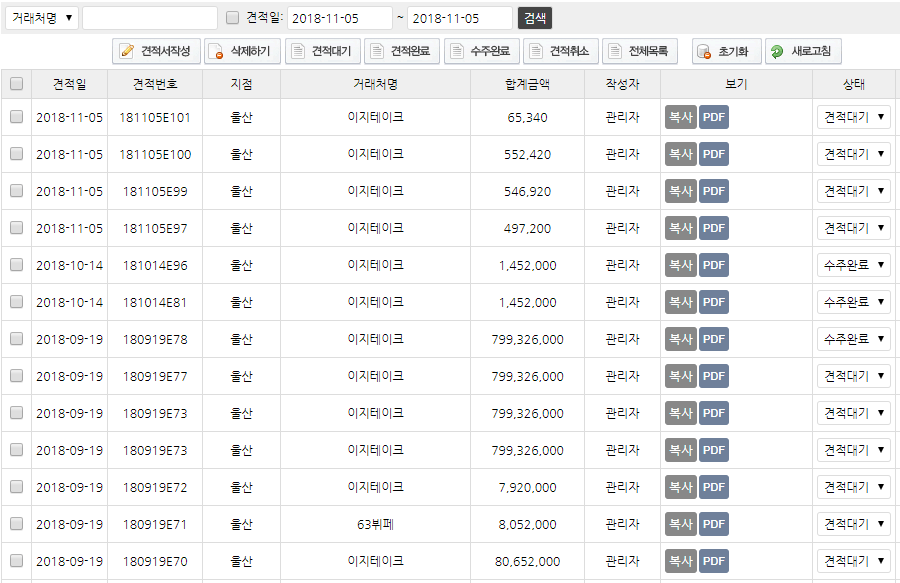Click the 검색 search button

click(x=535, y=18)
